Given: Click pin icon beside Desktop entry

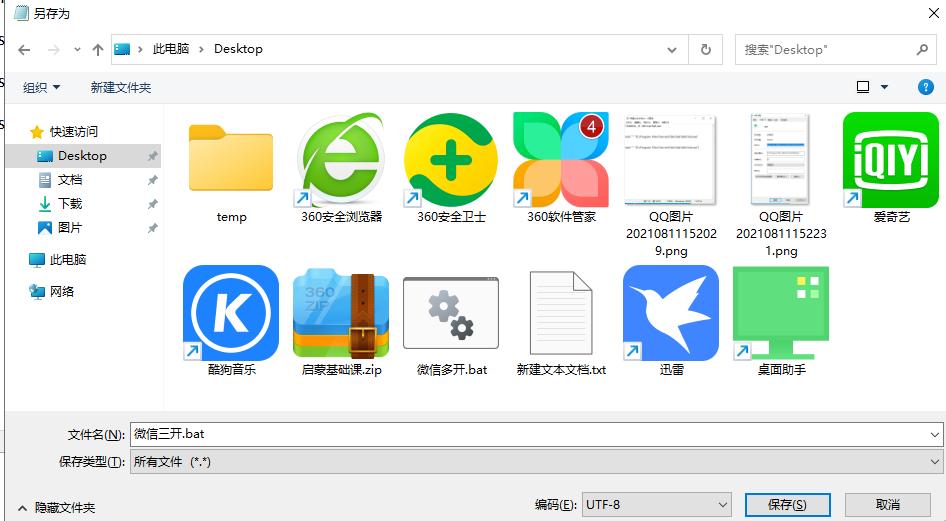Looking at the screenshot, I should (x=153, y=156).
